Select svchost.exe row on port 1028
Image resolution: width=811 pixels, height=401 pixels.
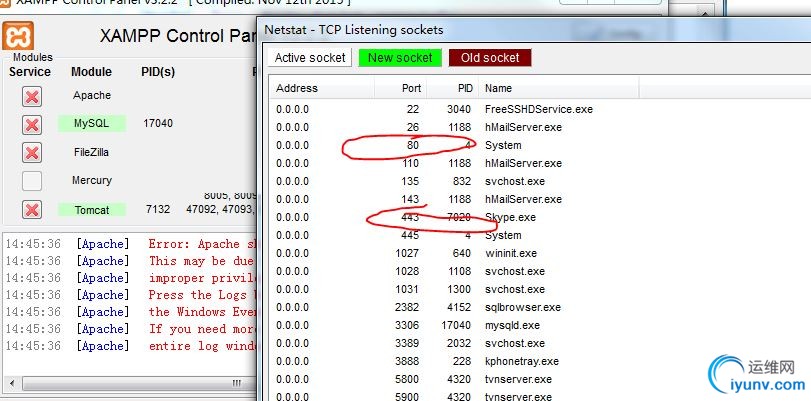tap(538, 271)
